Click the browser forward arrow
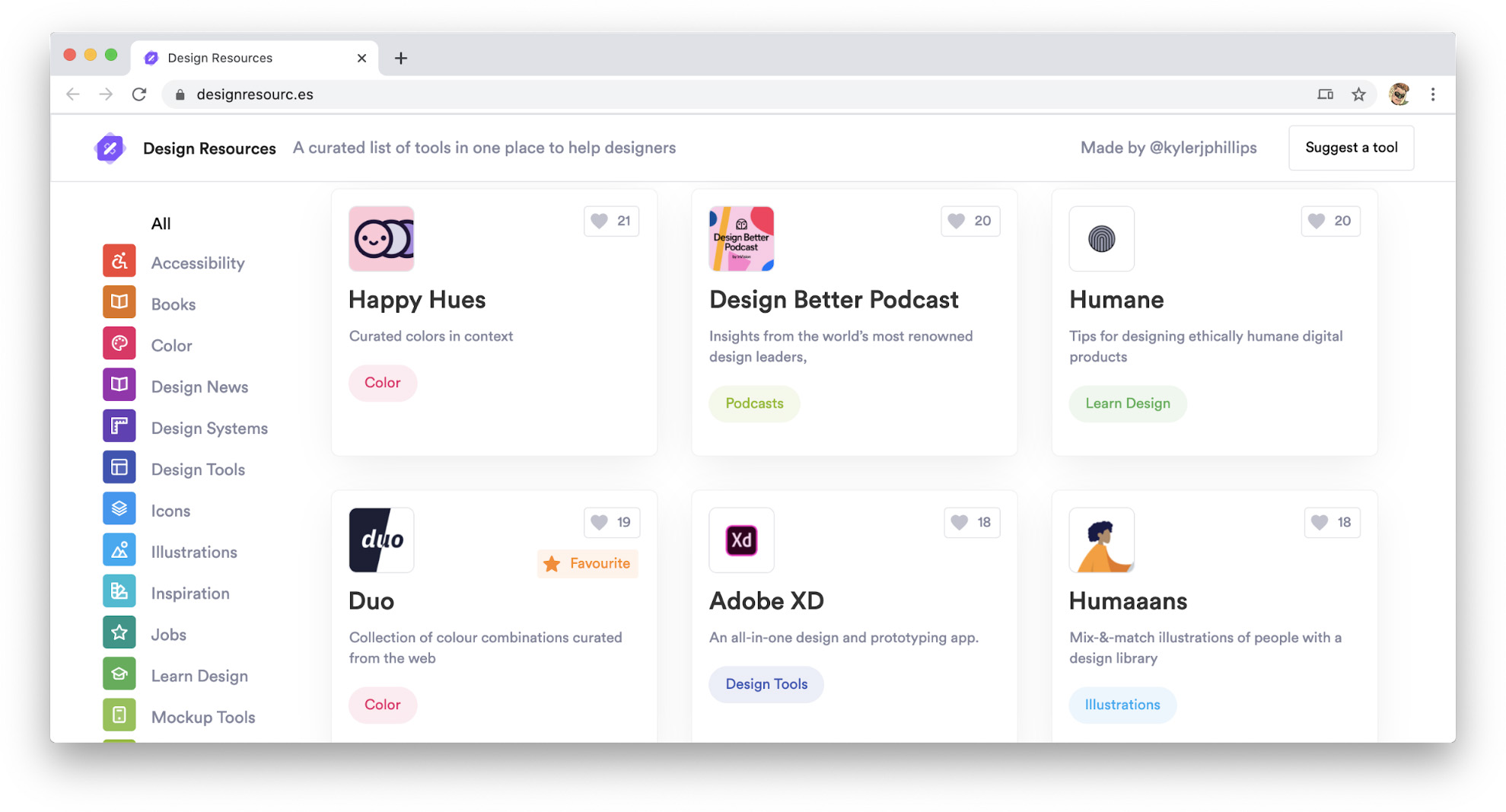This screenshot has height=812, width=1506. (x=106, y=94)
